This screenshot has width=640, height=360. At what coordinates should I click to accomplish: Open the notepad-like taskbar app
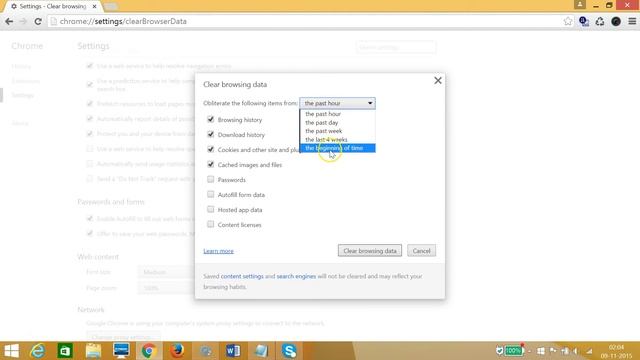[x=261, y=351]
